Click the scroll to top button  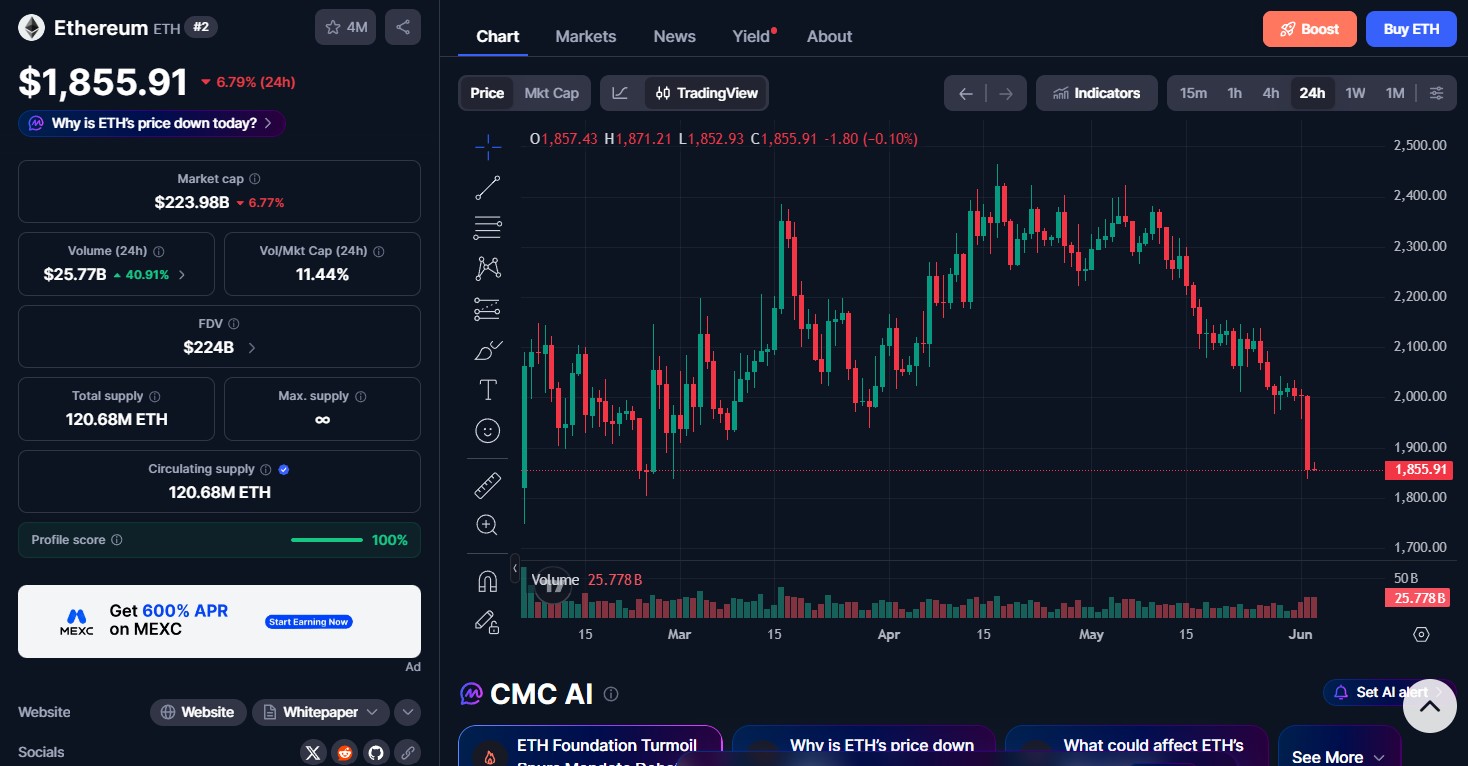coord(1430,706)
